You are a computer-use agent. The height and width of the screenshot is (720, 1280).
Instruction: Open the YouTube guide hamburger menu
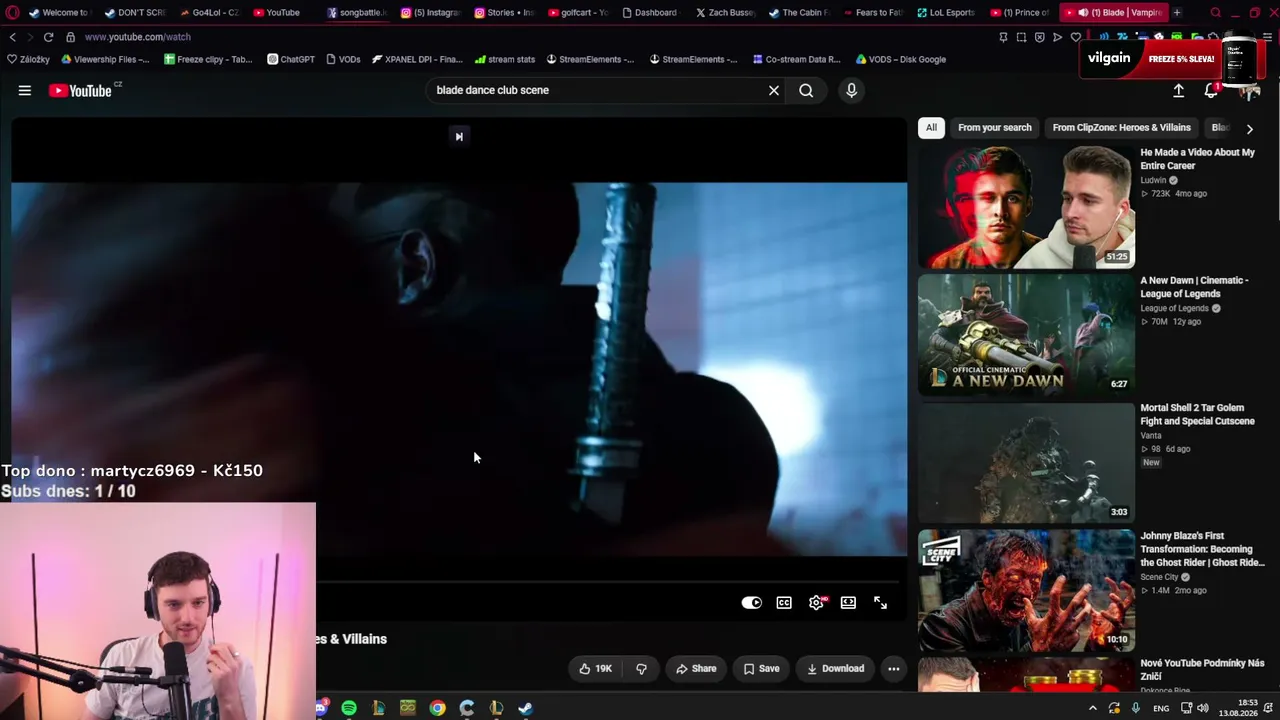click(24, 90)
